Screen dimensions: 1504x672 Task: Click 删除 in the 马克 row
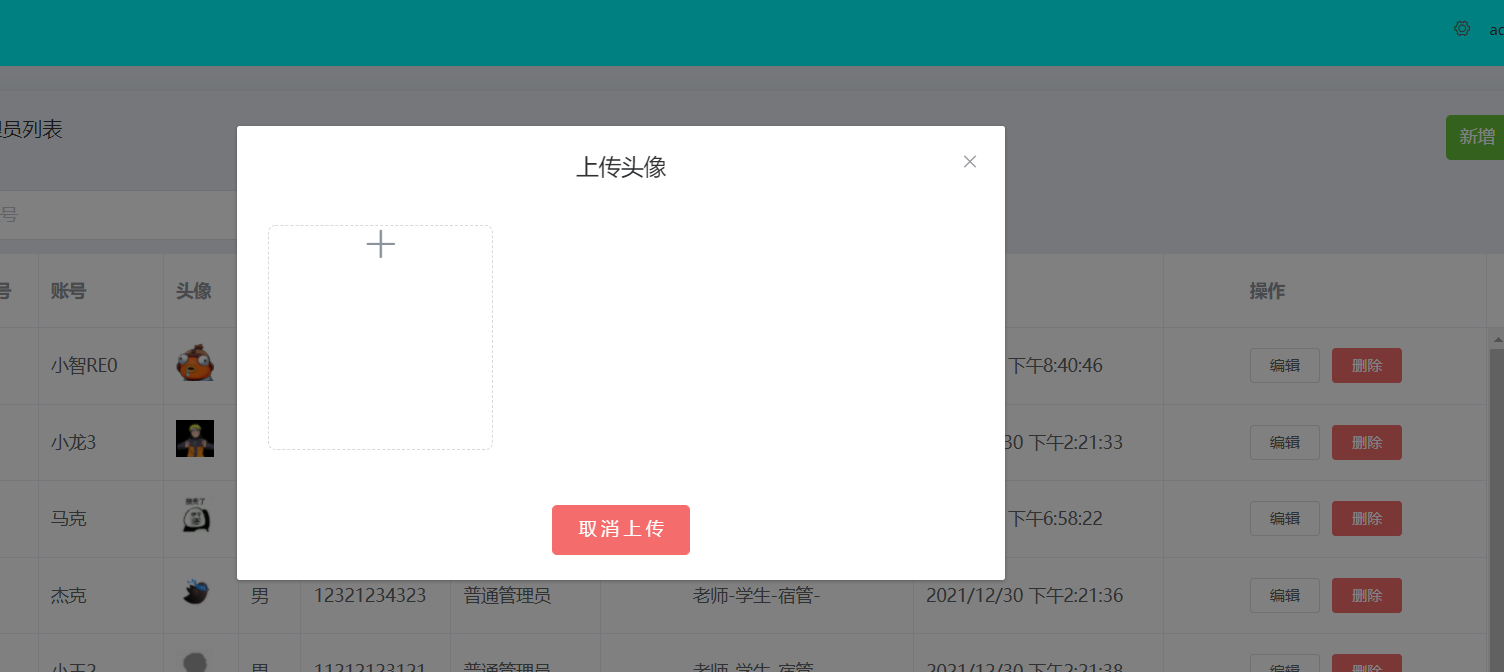pos(1366,518)
